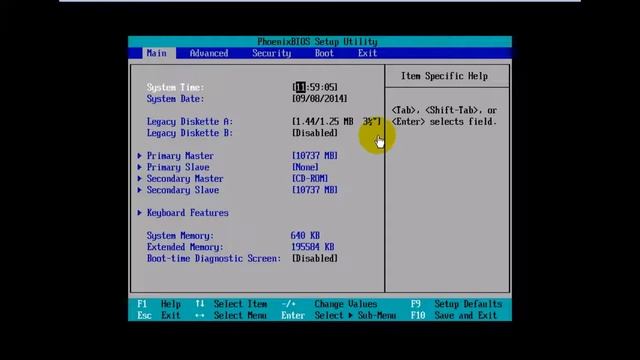Viewport: 640px width, 360px height.
Task: Switch to the Advanced tab
Action: [x=209, y=53]
